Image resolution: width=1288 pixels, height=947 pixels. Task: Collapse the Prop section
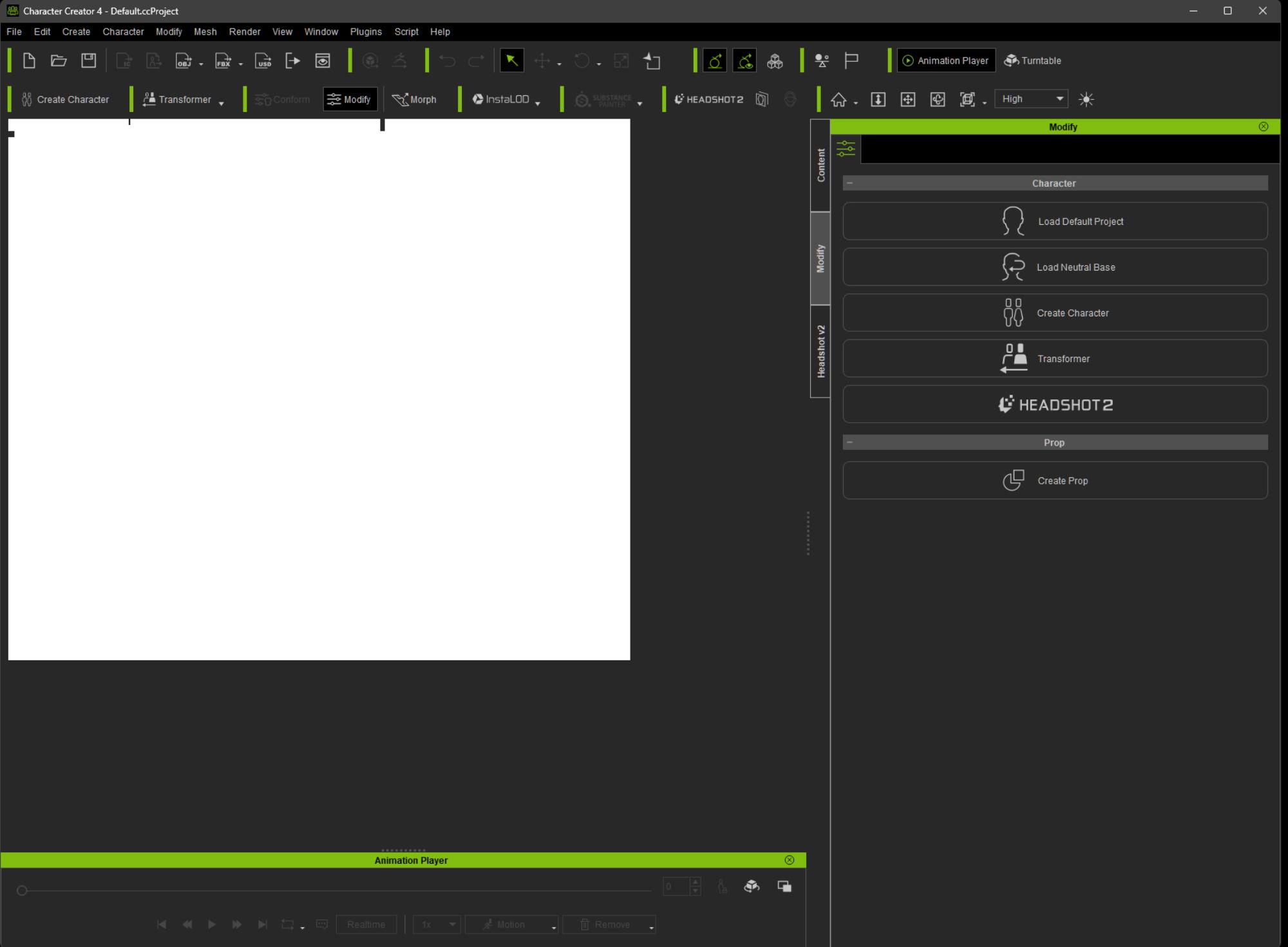pos(850,443)
